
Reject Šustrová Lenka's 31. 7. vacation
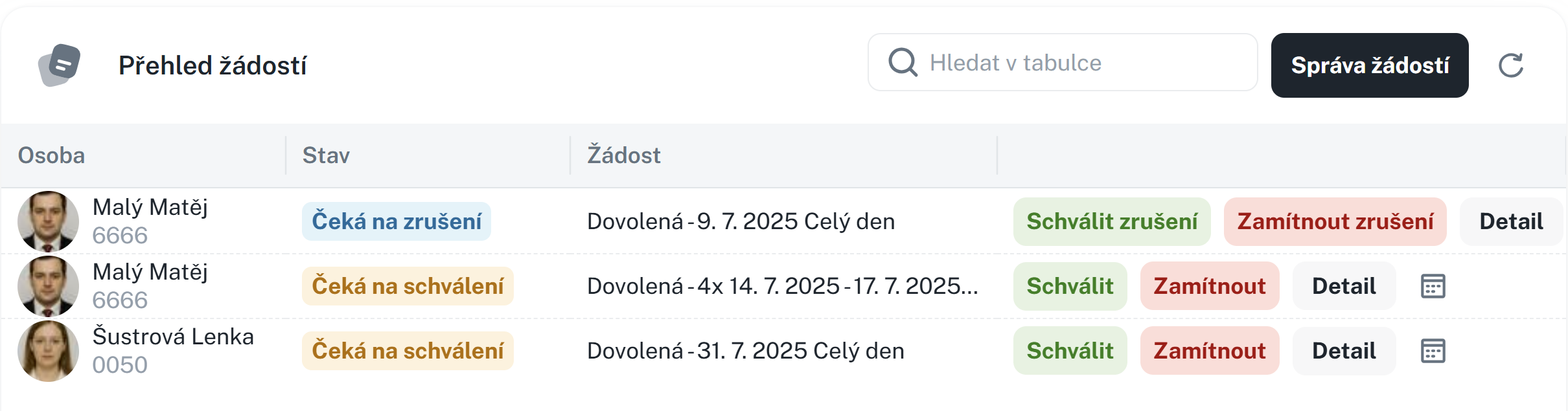[1209, 351]
